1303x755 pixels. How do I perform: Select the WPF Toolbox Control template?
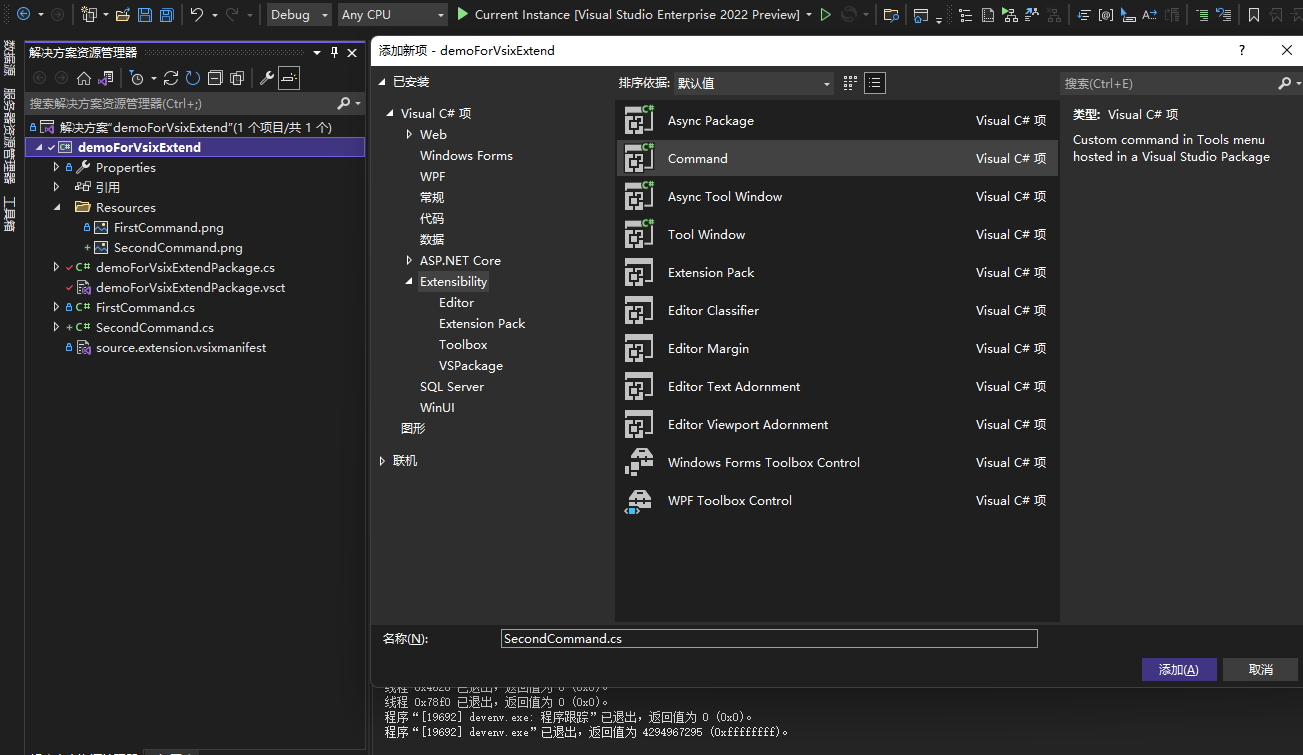click(x=836, y=500)
